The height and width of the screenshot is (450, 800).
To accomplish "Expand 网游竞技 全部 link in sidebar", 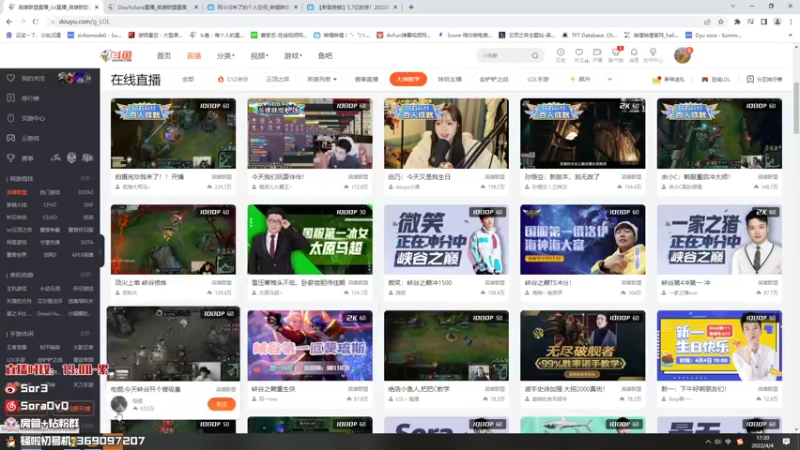I will pos(86,179).
